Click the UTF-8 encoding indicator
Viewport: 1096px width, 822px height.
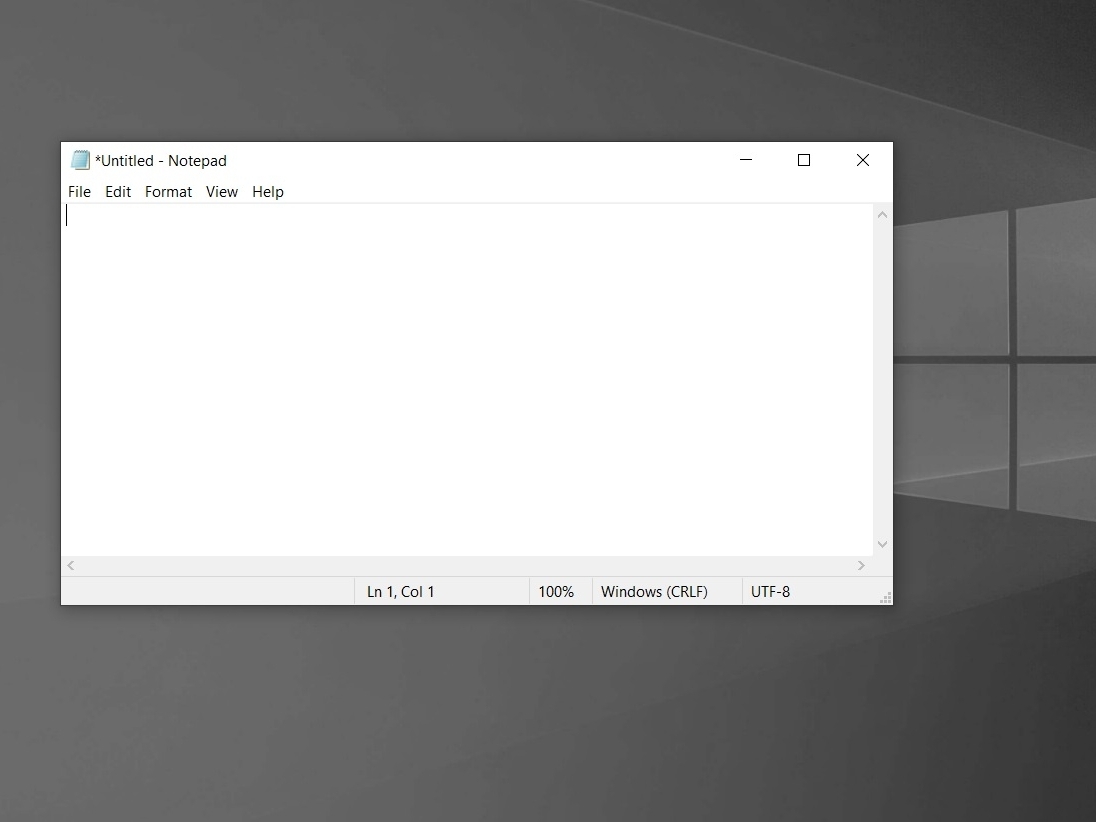[x=770, y=592]
